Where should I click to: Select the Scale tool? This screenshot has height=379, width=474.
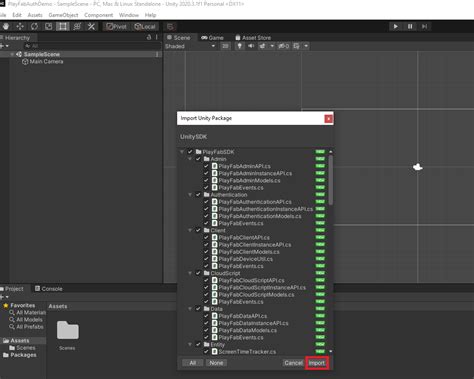[x=49, y=26]
